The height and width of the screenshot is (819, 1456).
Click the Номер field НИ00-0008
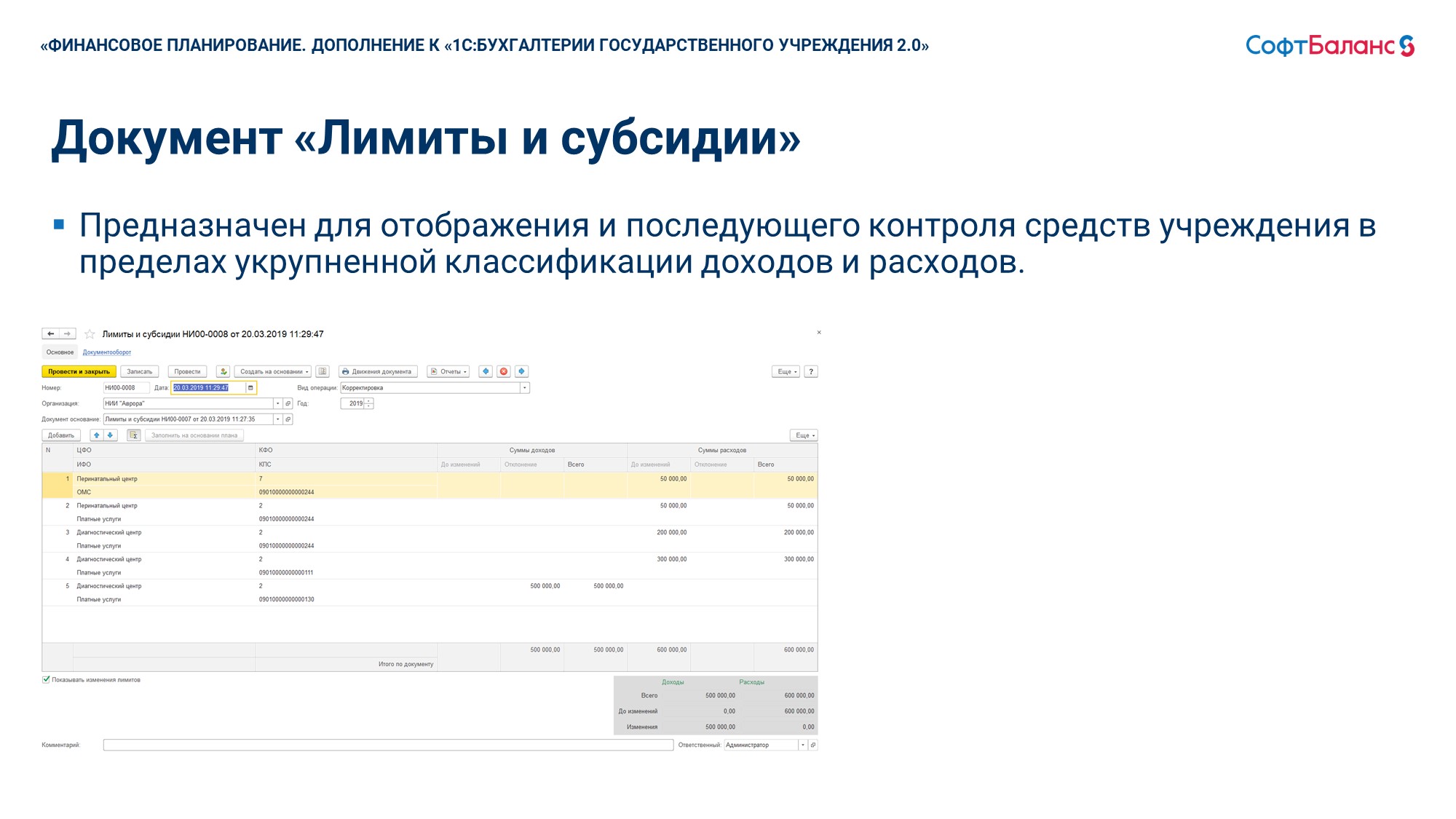coord(126,388)
